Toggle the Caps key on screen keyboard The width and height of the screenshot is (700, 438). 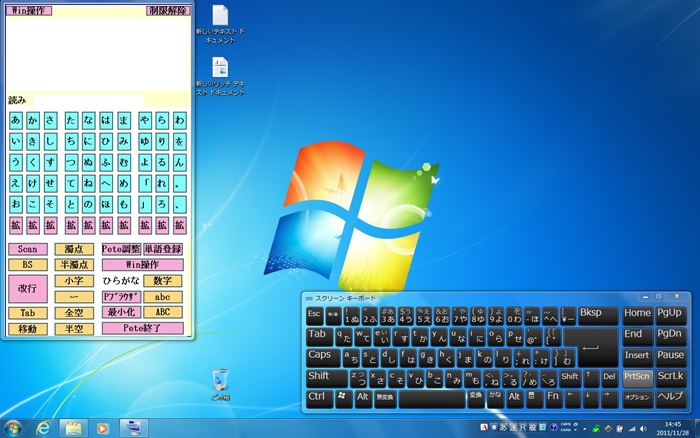[x=325, y=357]
